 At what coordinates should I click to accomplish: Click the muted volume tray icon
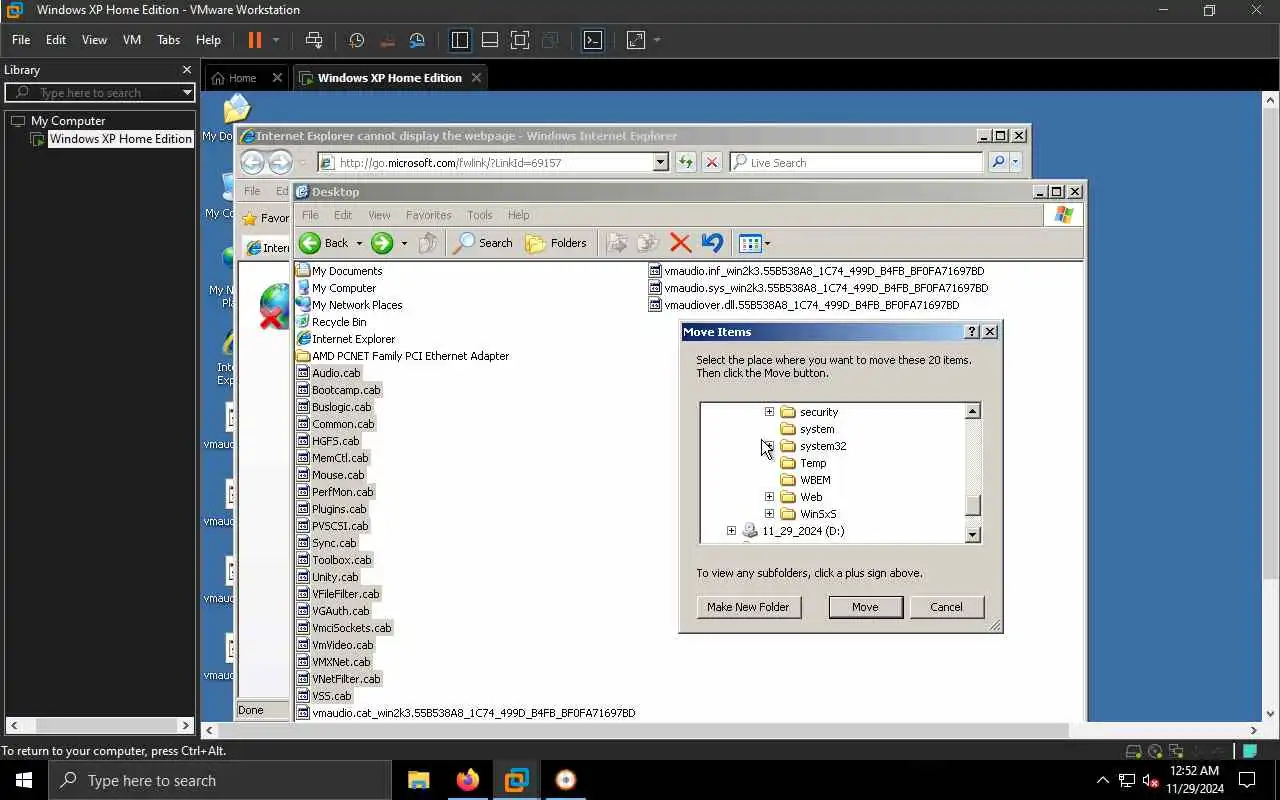1151,781
